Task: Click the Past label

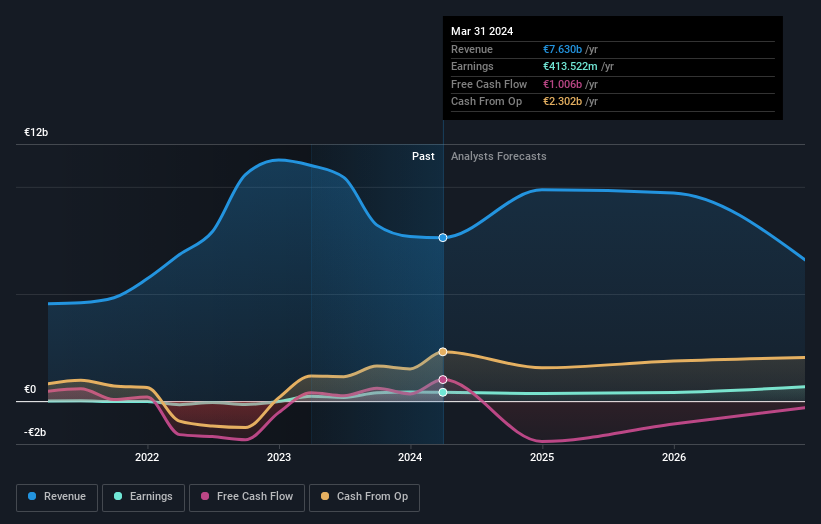Action: click(423, 157)
